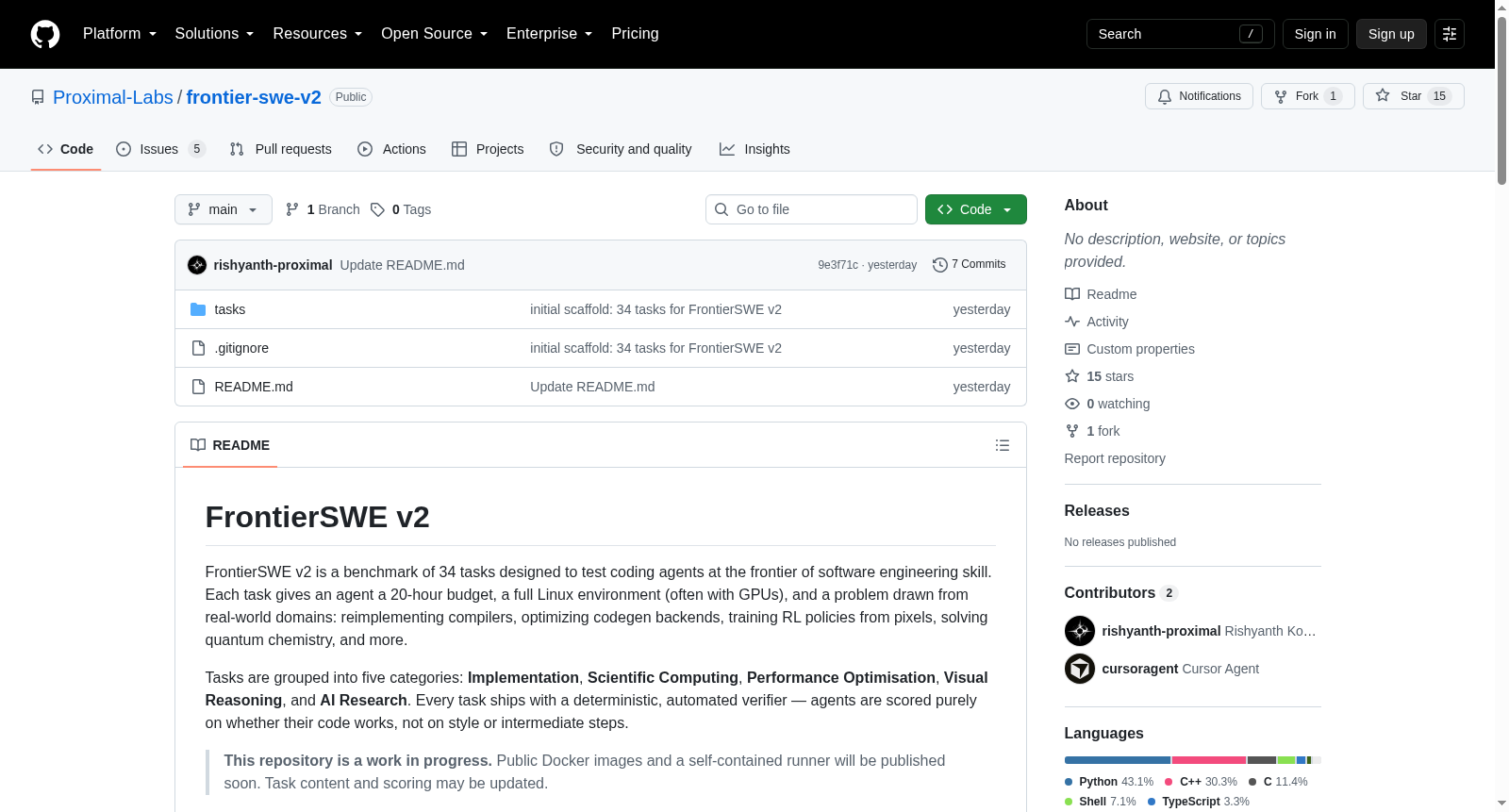
Task: Click the C++ segment of language bar
Action: click(1209, 760)
